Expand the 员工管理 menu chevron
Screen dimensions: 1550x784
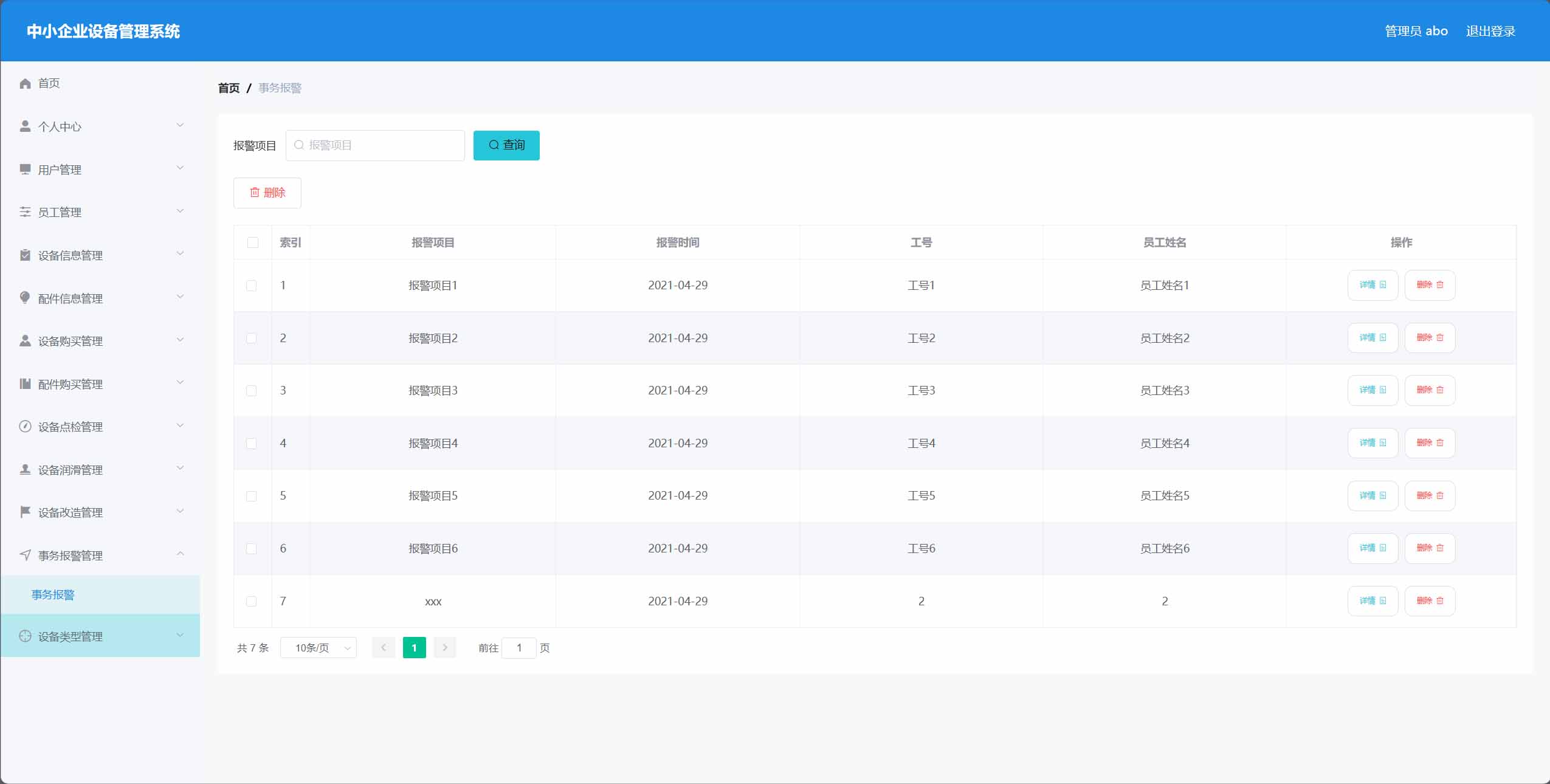(x=180, y=211)
